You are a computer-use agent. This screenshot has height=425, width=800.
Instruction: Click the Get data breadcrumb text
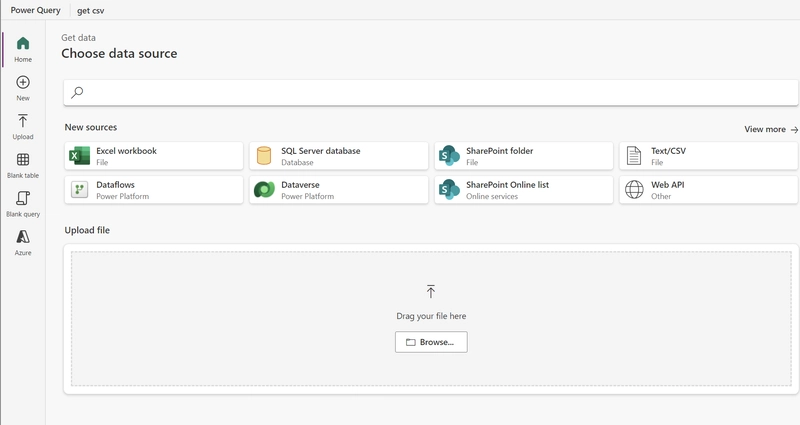tap(79, 38)
